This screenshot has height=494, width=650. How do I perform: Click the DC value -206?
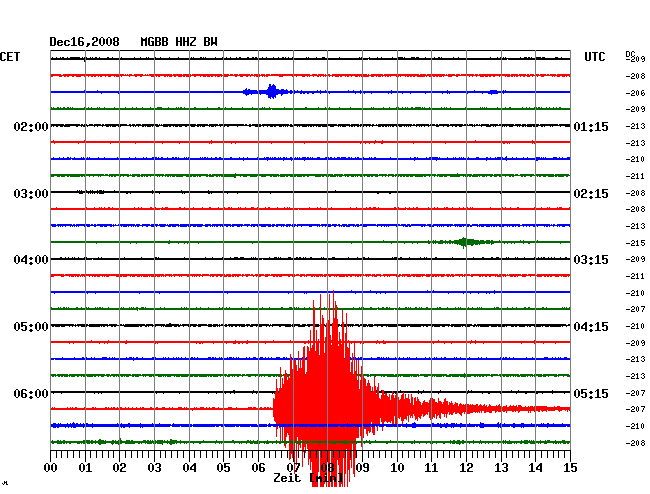(635, 93)
